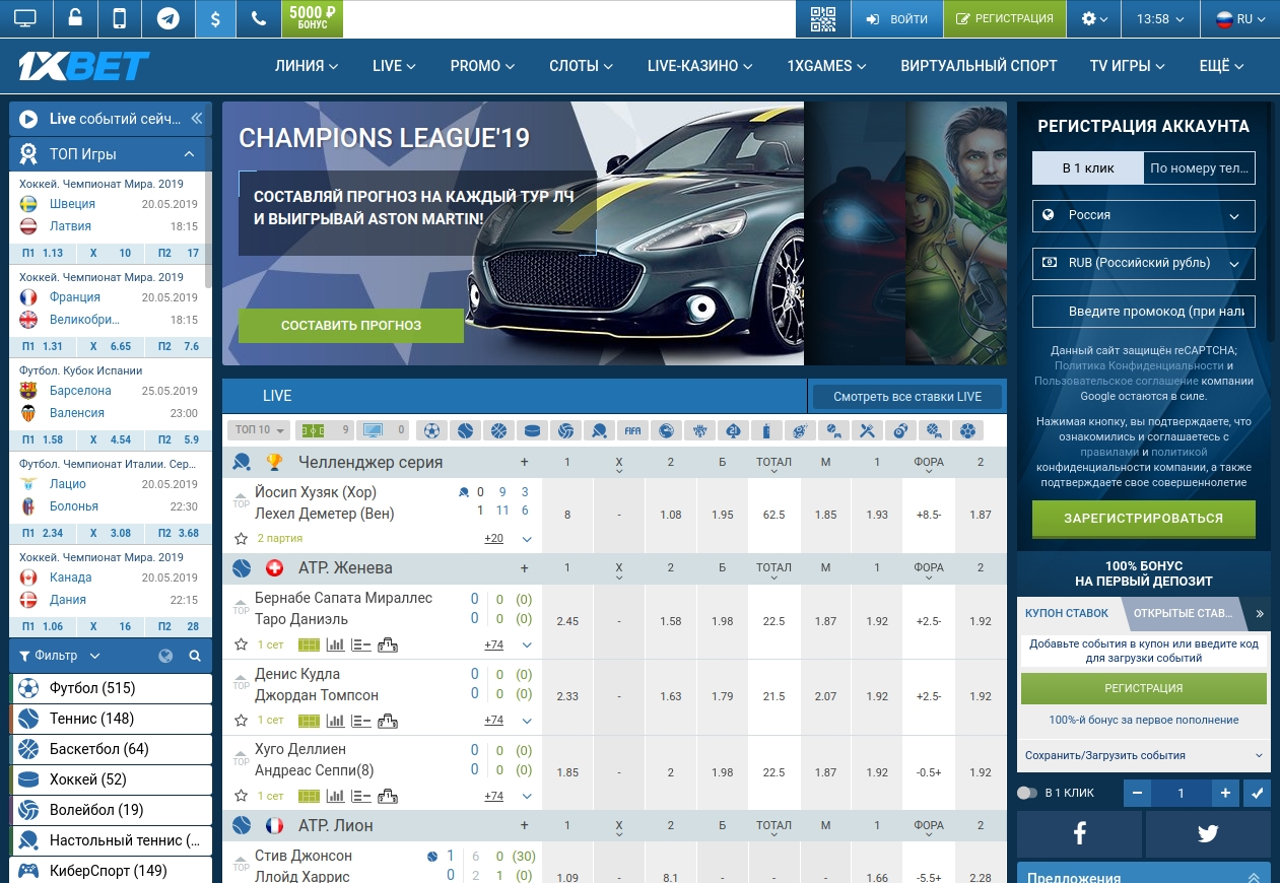Image resolution: width=1280 pixels, height=883 pixels.
Task: Open statistics chart icon for Денис Кудла match
Action: pyautogui.click(x=336, y=720)
